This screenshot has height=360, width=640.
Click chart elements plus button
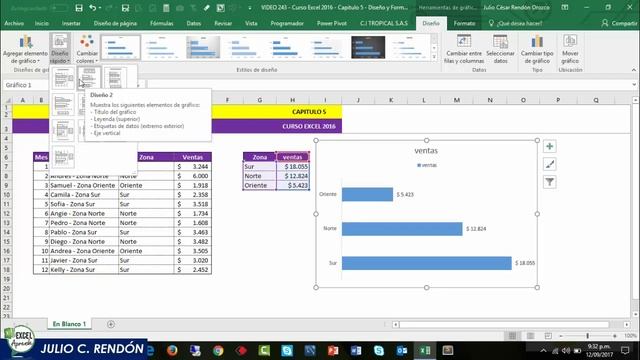point(550,147)
